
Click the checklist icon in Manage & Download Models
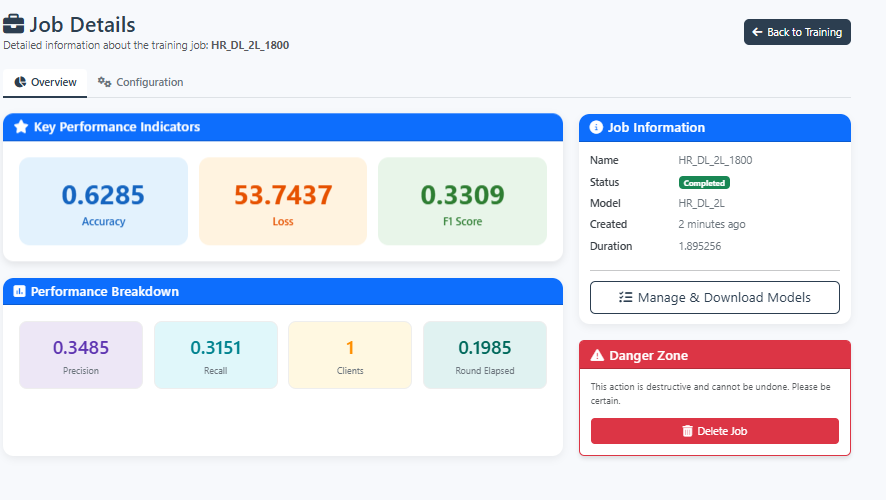click(x=626, y=297)
